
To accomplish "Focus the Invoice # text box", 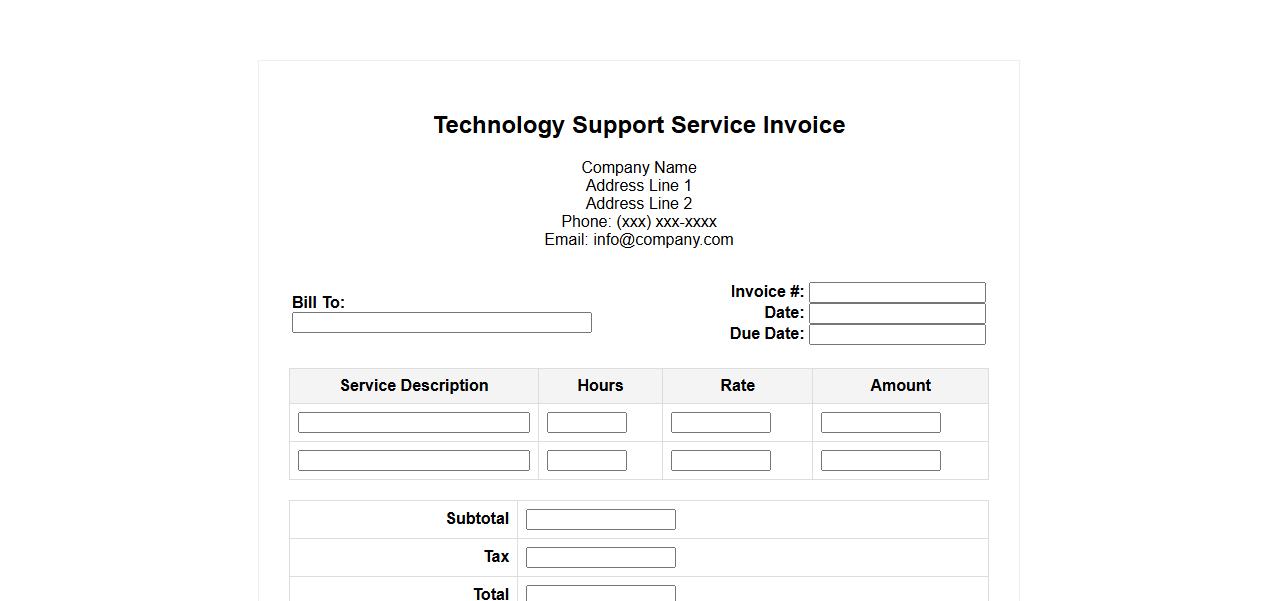I will tap(897, 292).
